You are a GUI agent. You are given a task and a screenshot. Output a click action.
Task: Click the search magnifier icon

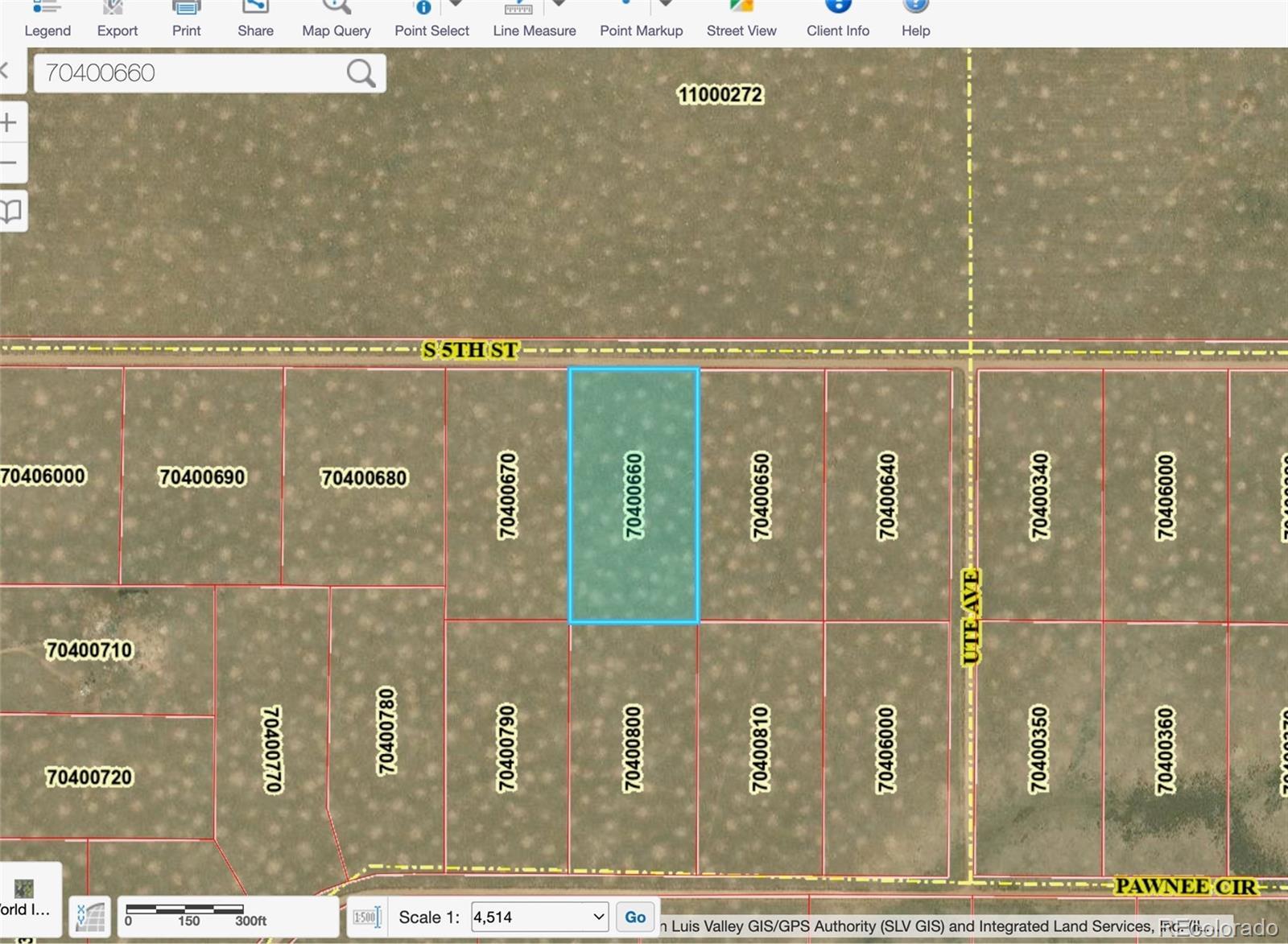pyautogui.click(x=361, y=73)
